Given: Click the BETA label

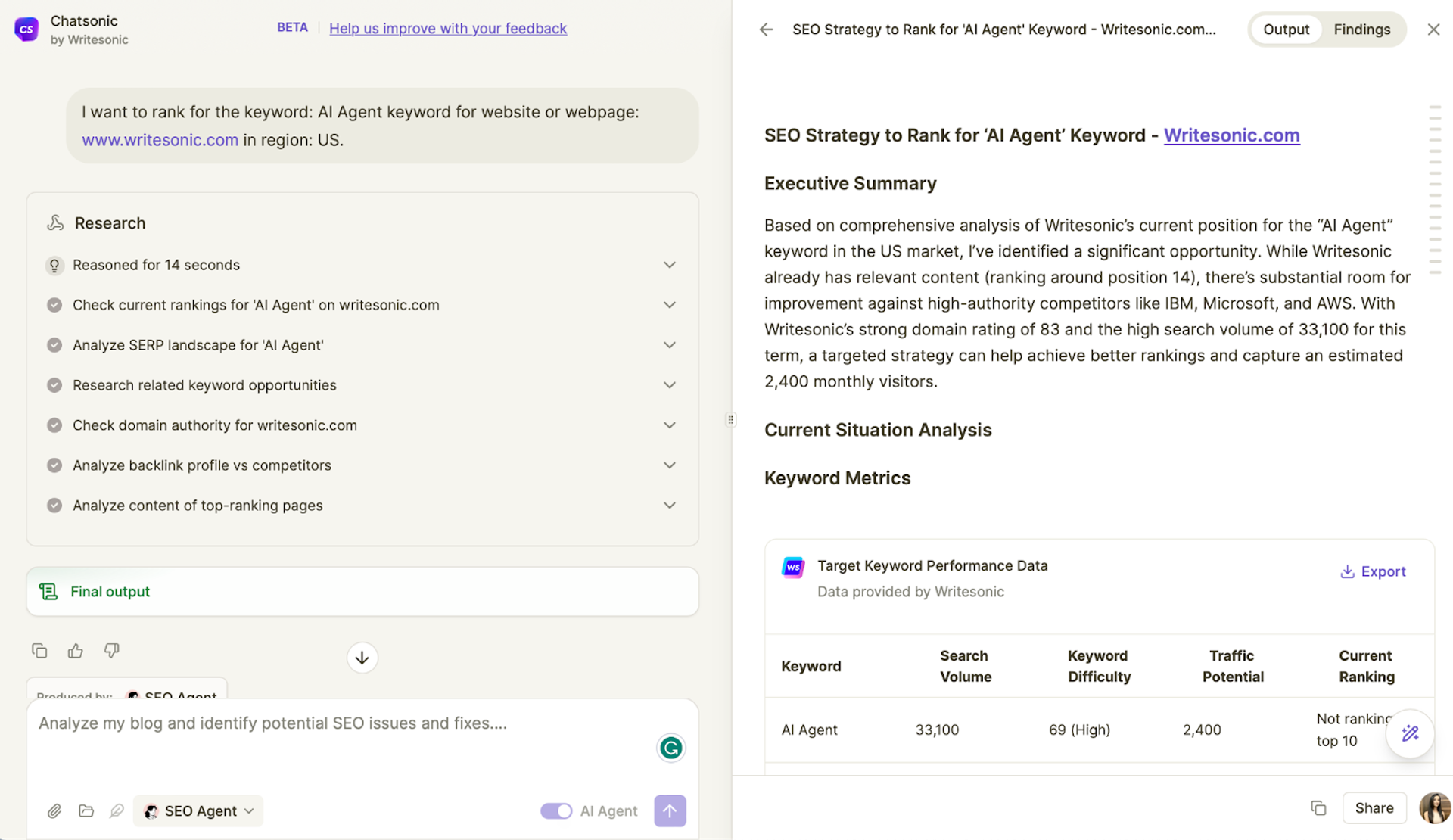Looking at the screenshot, I should point(292,27).
